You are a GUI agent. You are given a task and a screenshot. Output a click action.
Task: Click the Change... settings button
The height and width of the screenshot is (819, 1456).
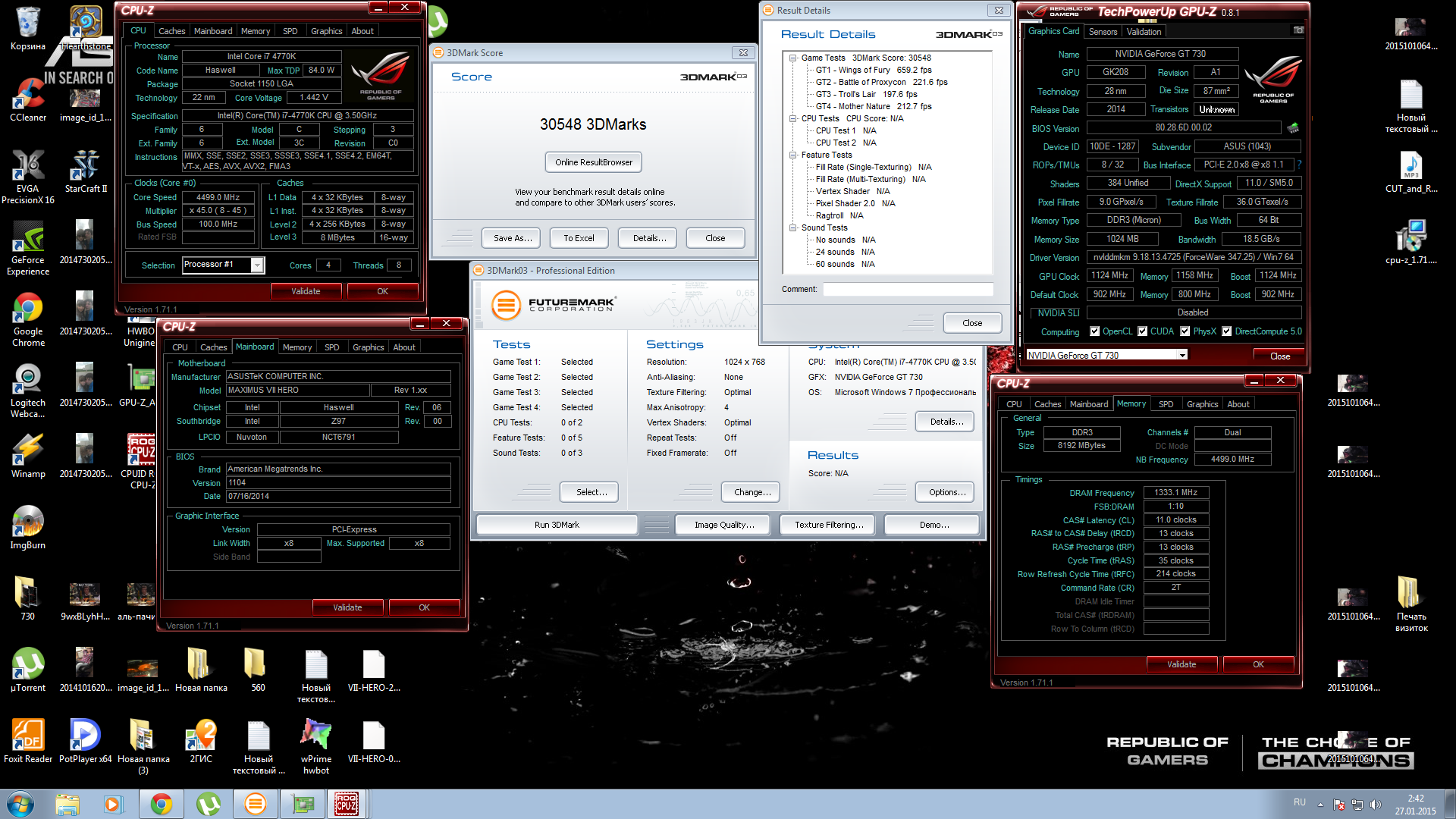pyautogui.click(x=752, y=492)
